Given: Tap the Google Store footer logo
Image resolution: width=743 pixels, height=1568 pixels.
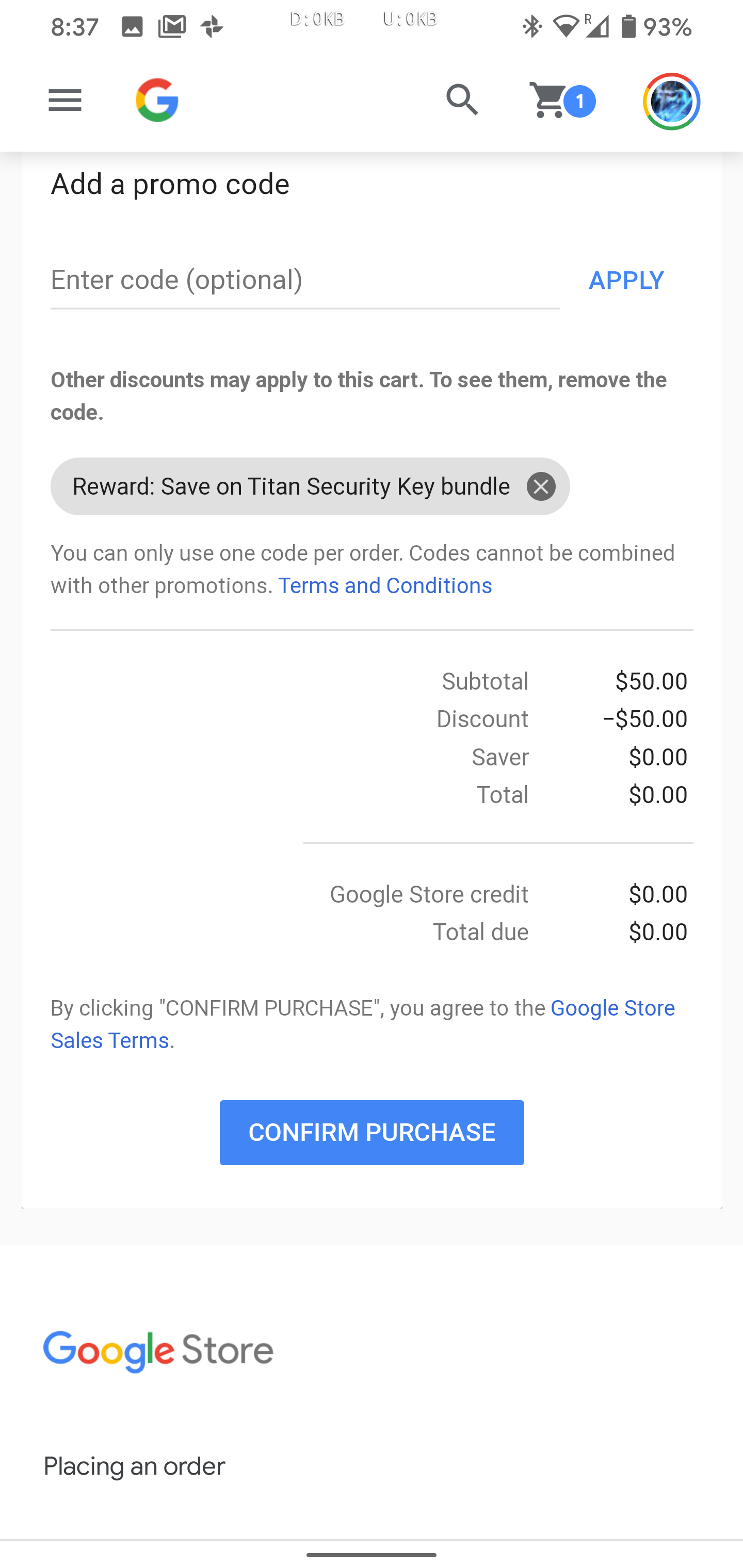Looking at the screenshot, I should point(158,1351).
